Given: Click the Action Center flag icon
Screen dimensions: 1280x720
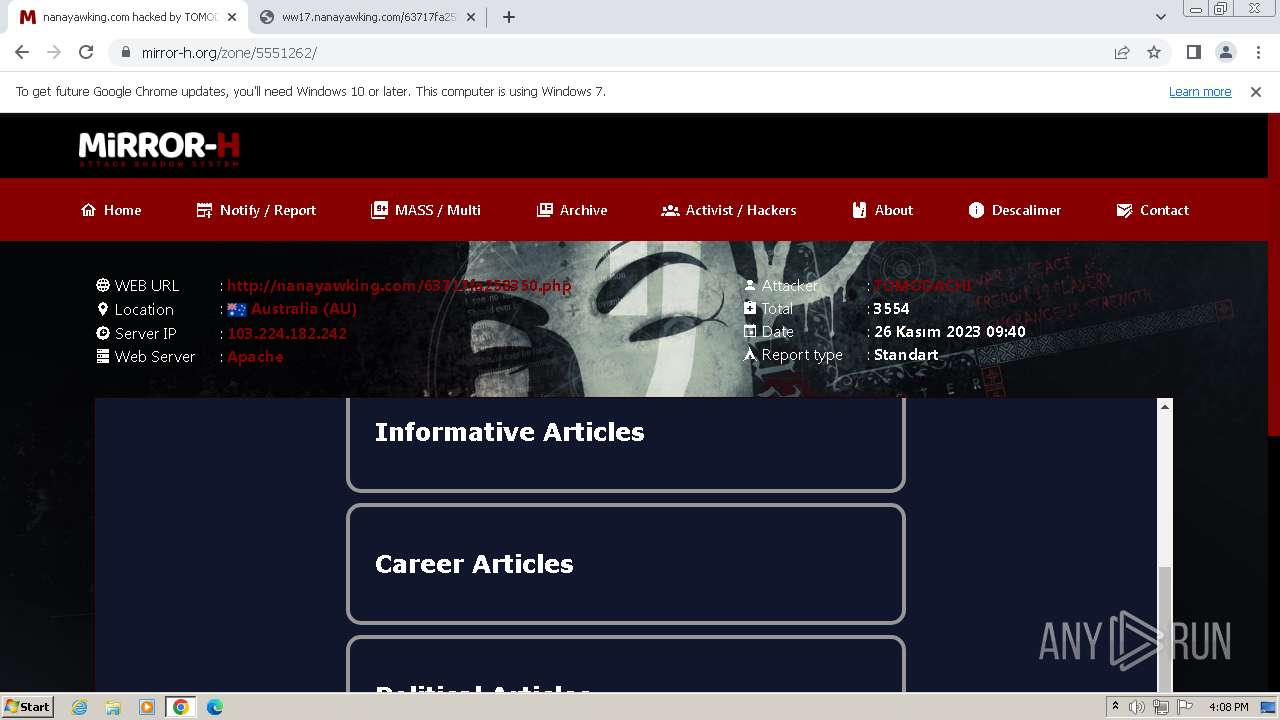Looking at the screenshot, I should point(1185,707).
